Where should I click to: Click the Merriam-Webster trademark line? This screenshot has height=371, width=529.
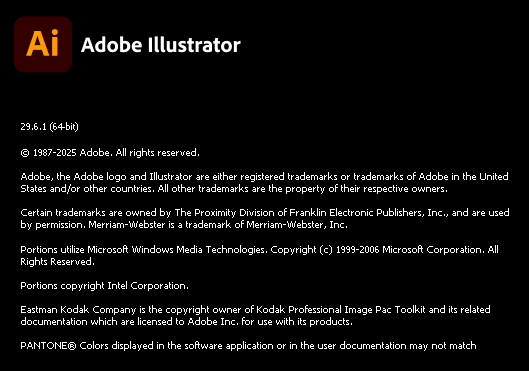[184, 225]
